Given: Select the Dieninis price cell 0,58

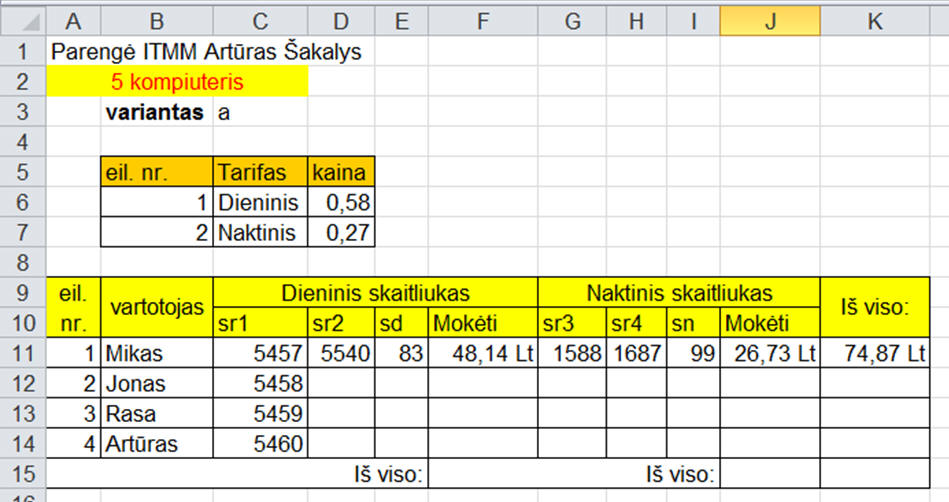Looking at the screenshot, I should (341, 203).
